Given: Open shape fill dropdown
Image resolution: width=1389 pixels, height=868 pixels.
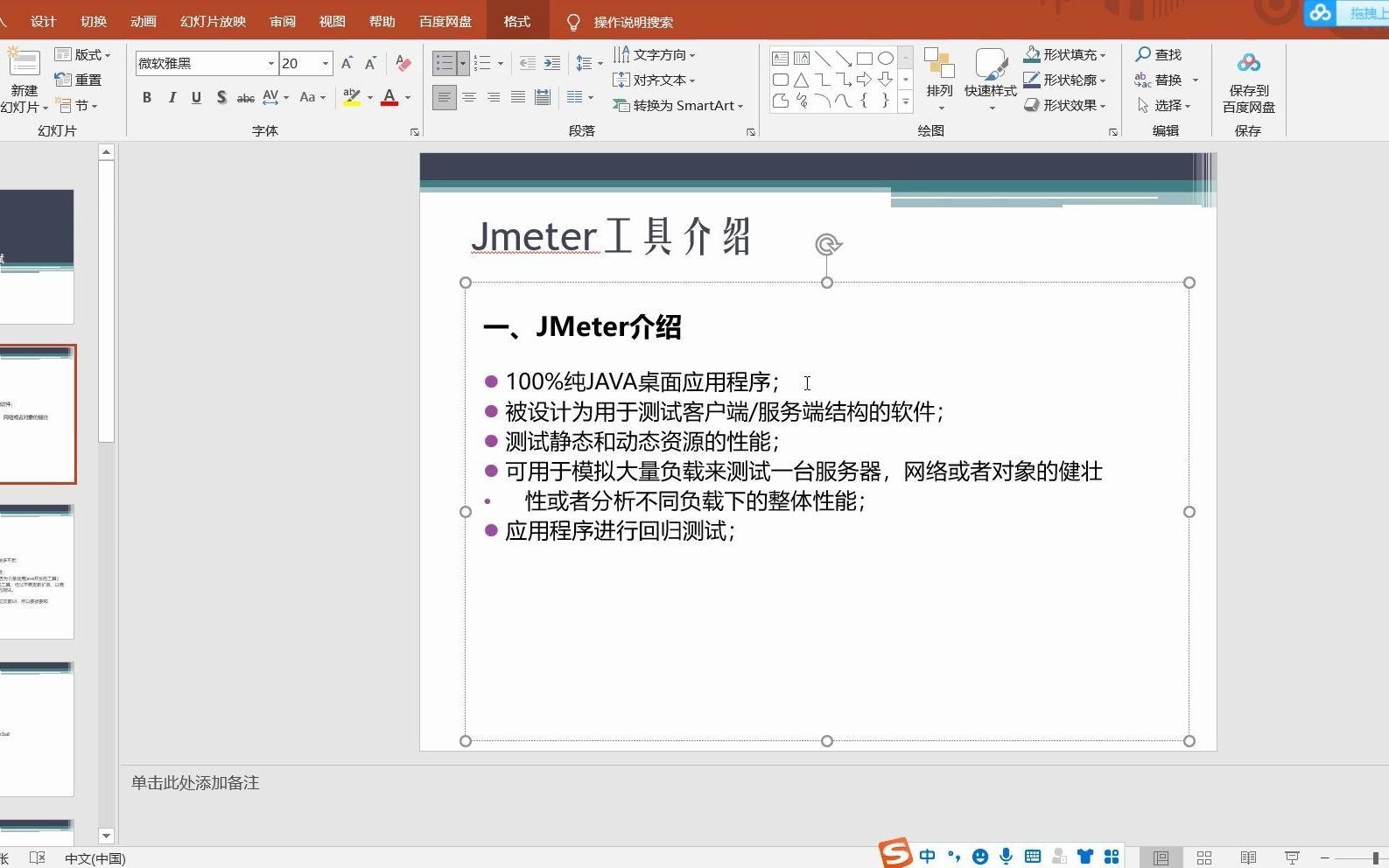Looking at the screenshot, I should [1103, 54].
